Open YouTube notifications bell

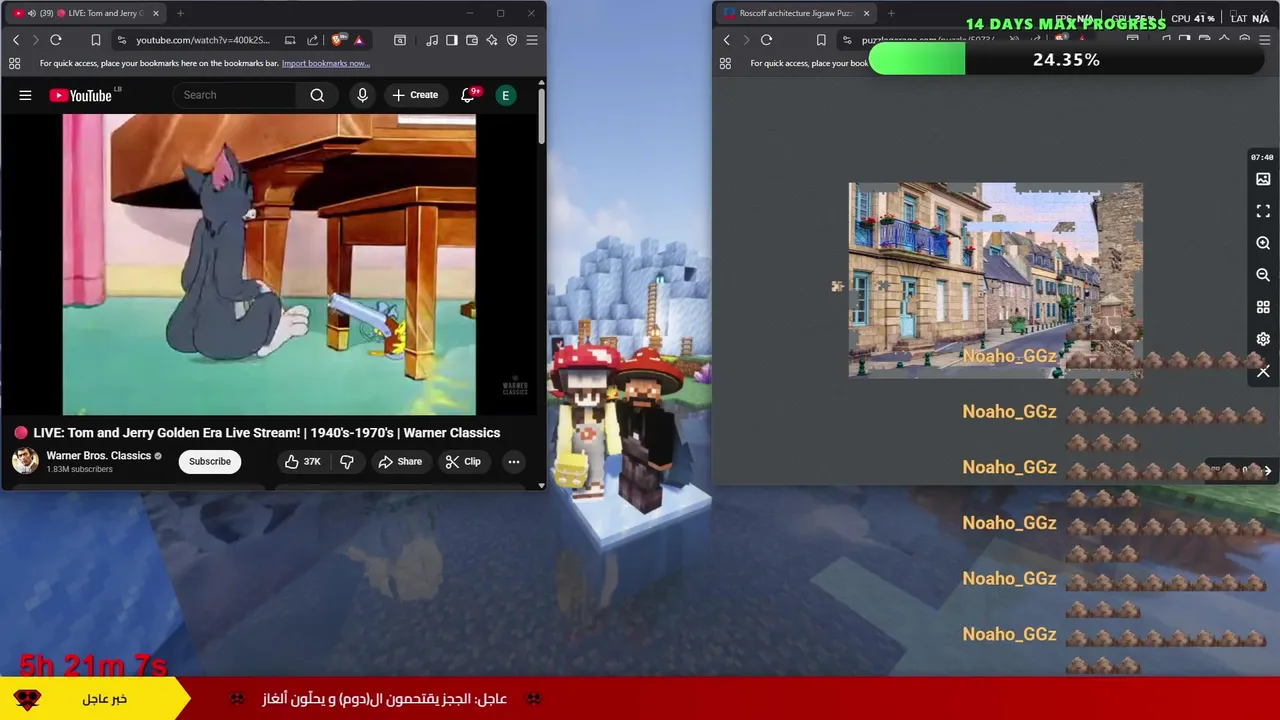468,95
